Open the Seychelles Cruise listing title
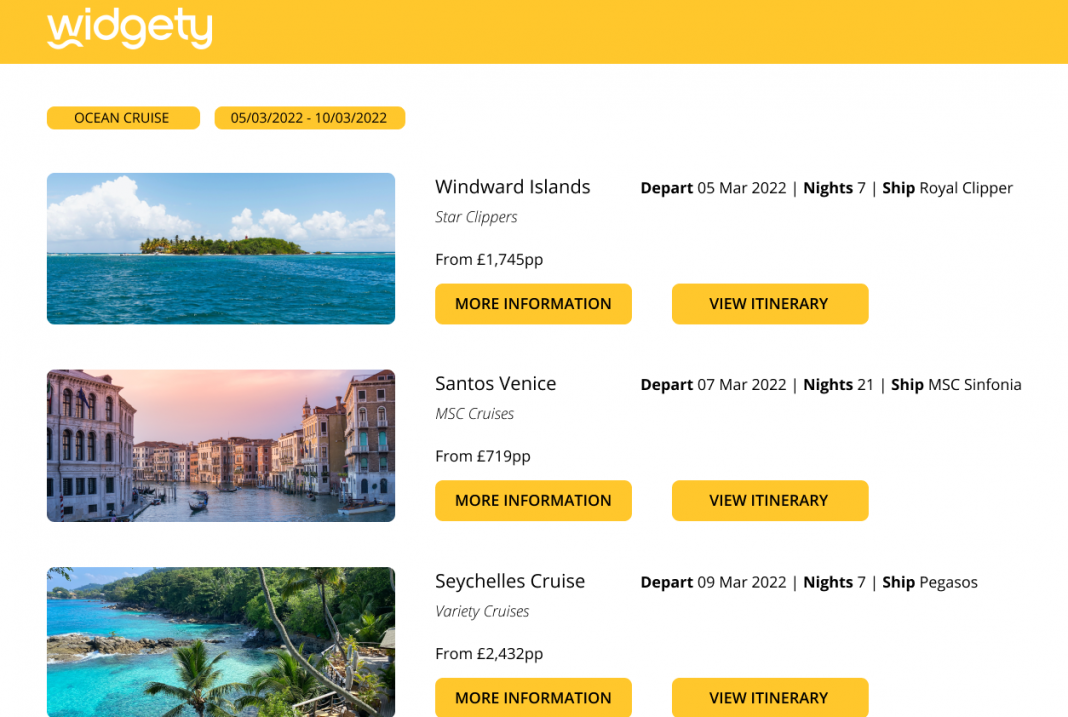The height and width of the screenshot is (717, 1068). [x=510, y=581]
